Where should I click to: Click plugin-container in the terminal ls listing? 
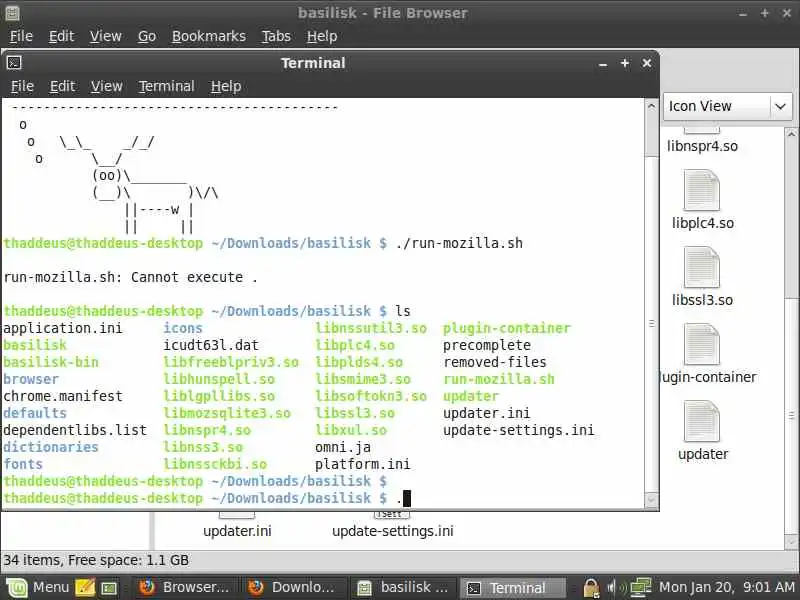pos(507,328)
